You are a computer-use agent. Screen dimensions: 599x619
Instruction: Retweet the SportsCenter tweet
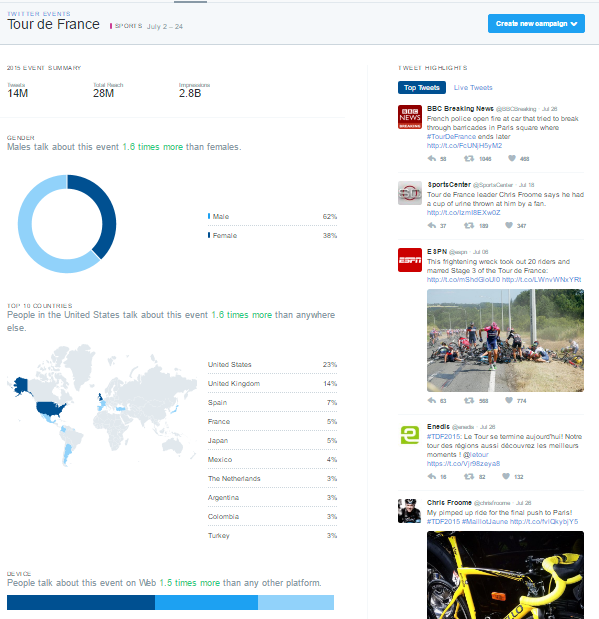[x=469, y=225]
